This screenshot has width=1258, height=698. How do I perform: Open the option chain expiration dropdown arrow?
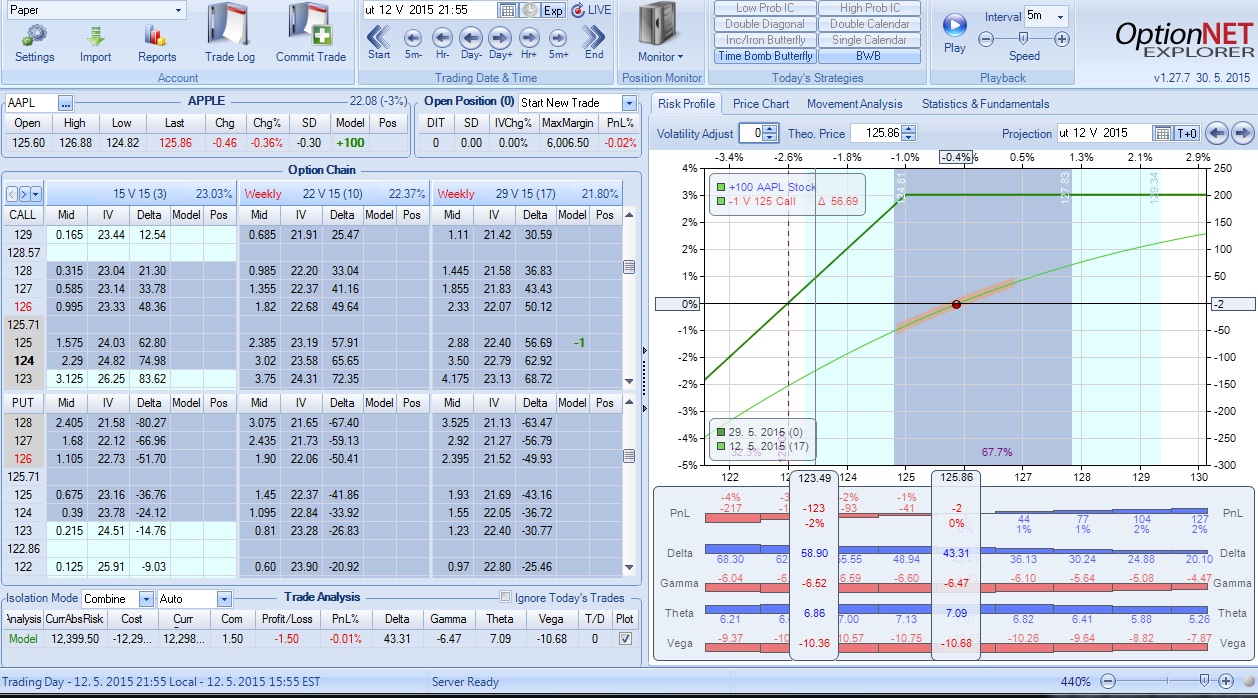[36, 194]
